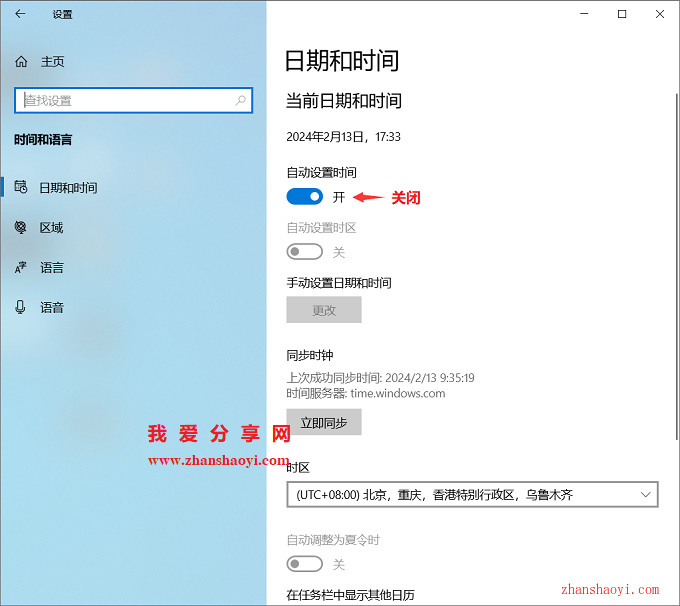Turn off the 自动设置时间 toggle

[x=304, y=197]
